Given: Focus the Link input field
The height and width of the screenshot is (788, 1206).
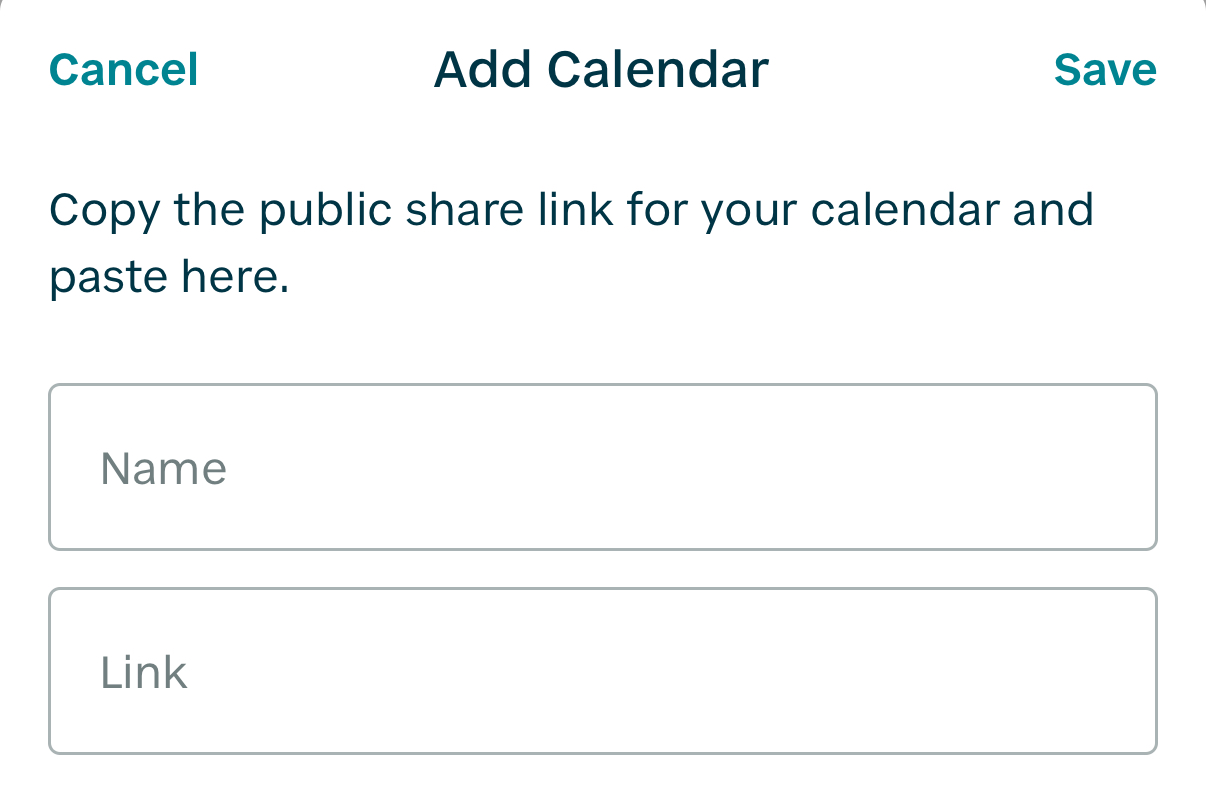Looking at the screenshot, I should click(x=602, y=671).
